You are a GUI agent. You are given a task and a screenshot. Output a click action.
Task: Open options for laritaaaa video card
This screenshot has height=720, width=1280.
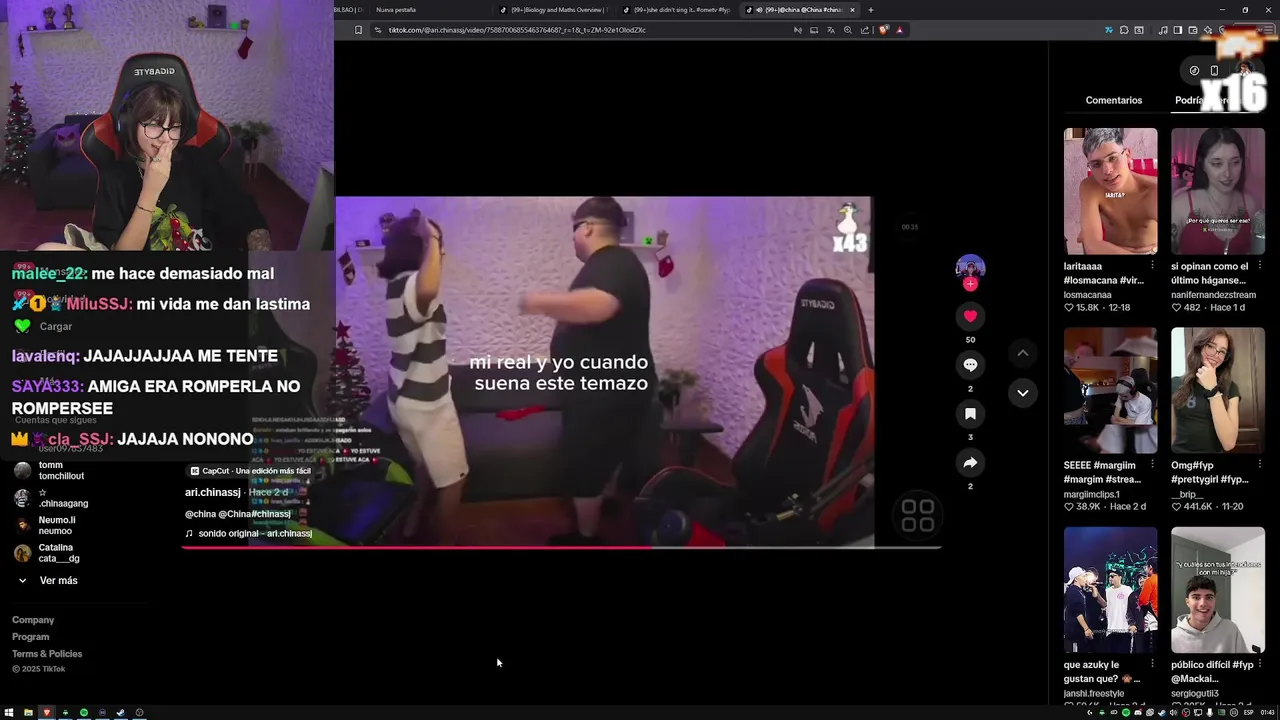[1152, 266]
